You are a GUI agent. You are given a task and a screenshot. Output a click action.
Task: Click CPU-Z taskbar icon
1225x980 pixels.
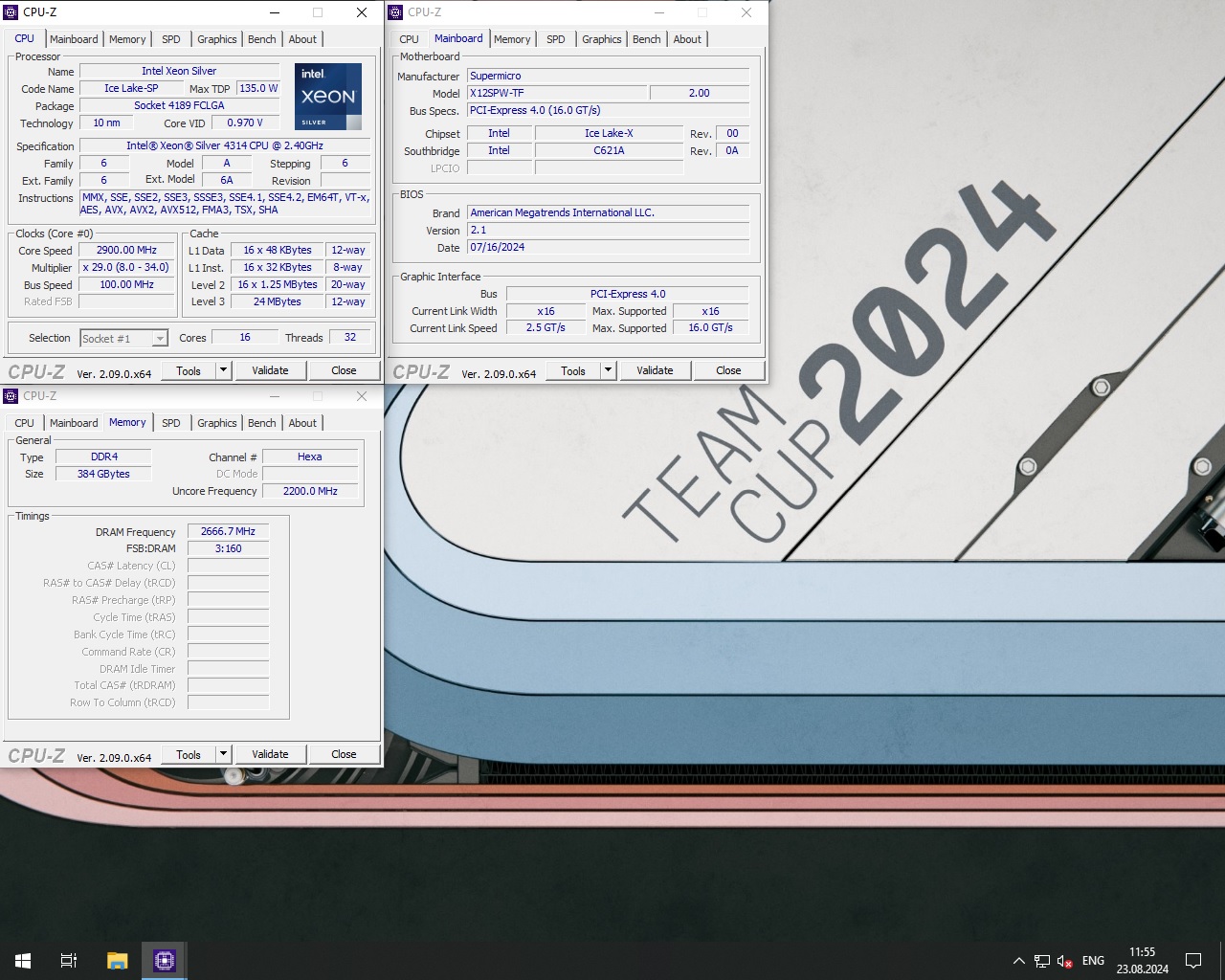[x=165, y=960]
